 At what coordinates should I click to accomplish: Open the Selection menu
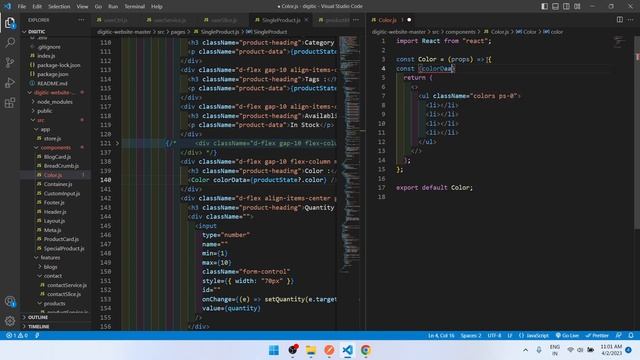pyautogui.click(x=59, y=7)
